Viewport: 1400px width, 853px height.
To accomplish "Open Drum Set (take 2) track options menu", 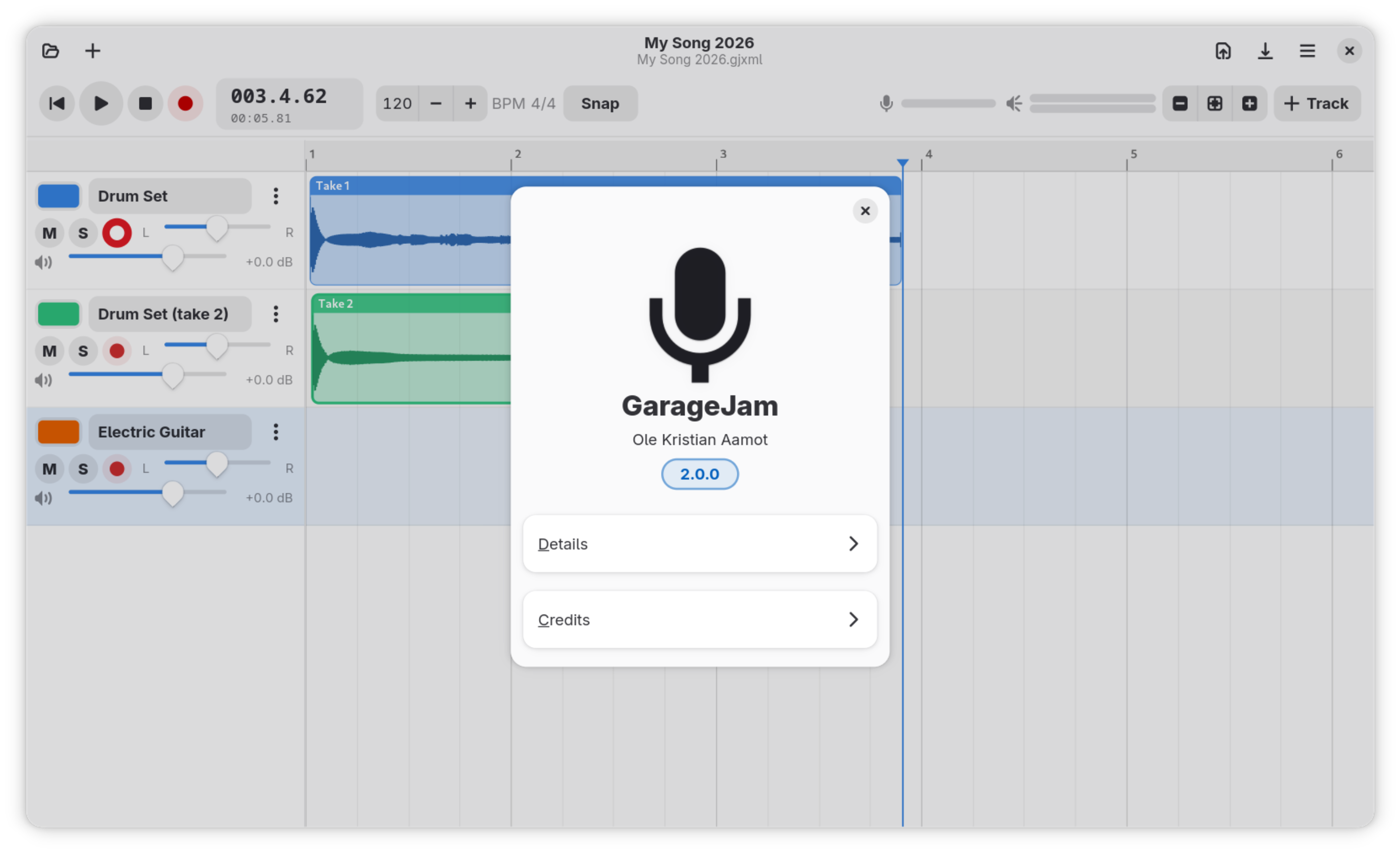I will [276, 314].
